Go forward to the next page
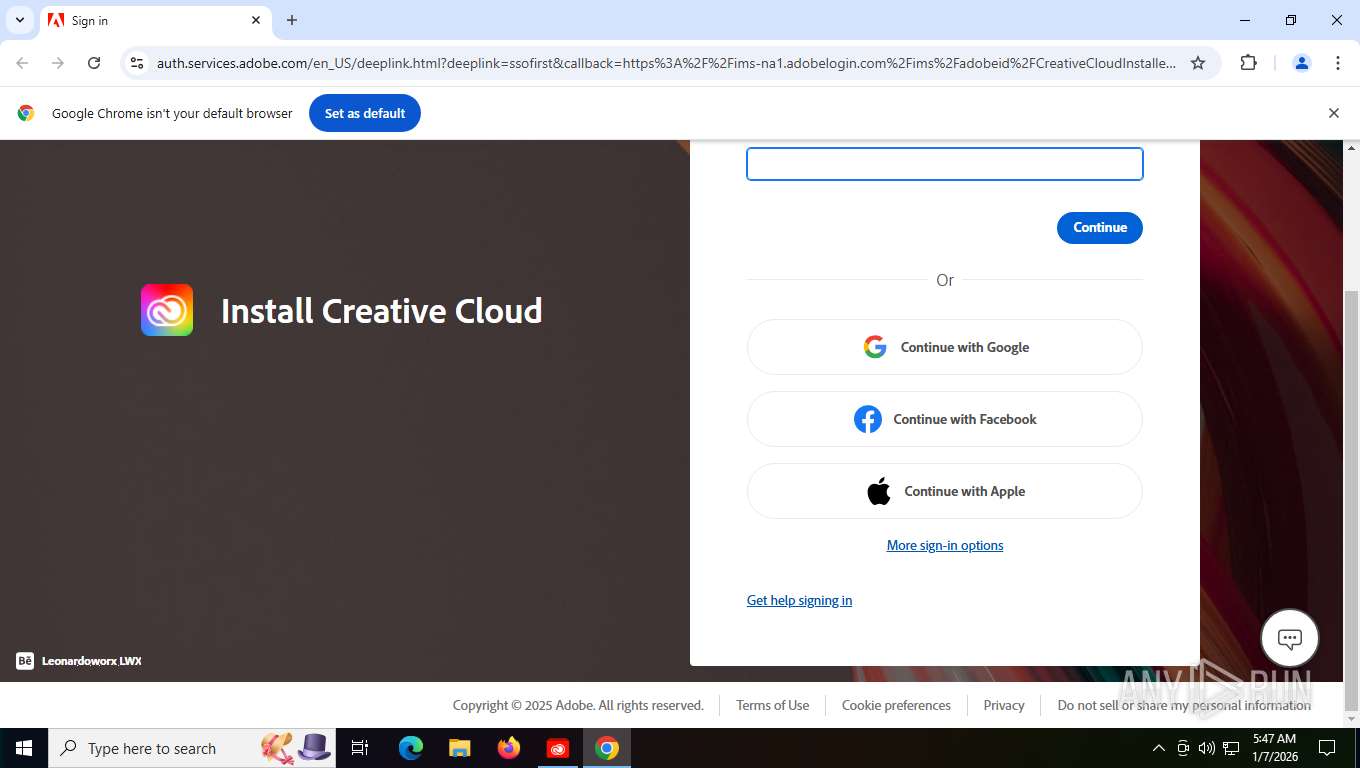 [x=58, y=63]
